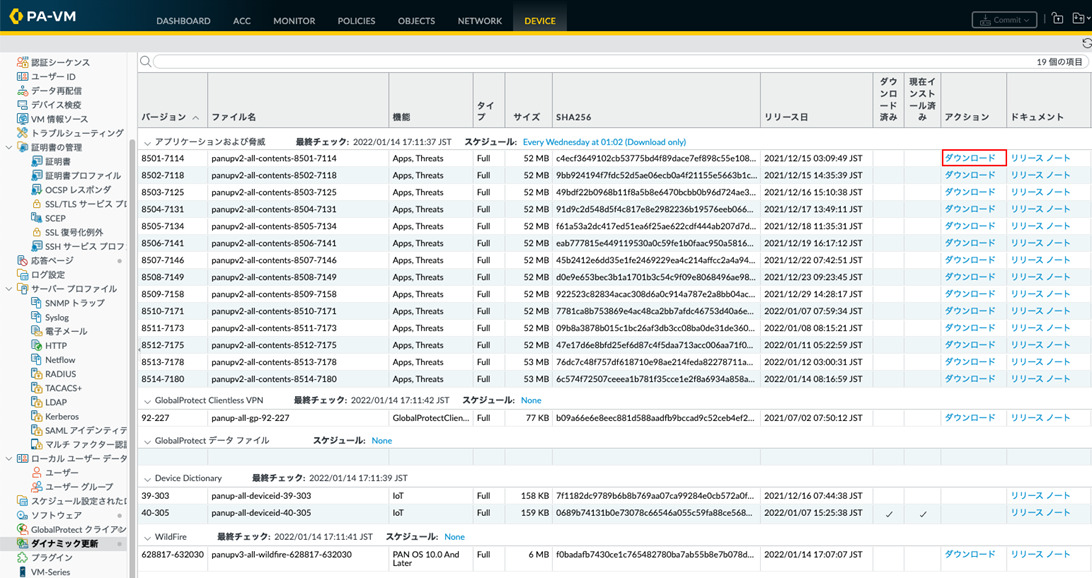This screenshot has width=1092, height=578.
Task: Click the 19 個の項目 item count
Action: [x=1059, y=62]
